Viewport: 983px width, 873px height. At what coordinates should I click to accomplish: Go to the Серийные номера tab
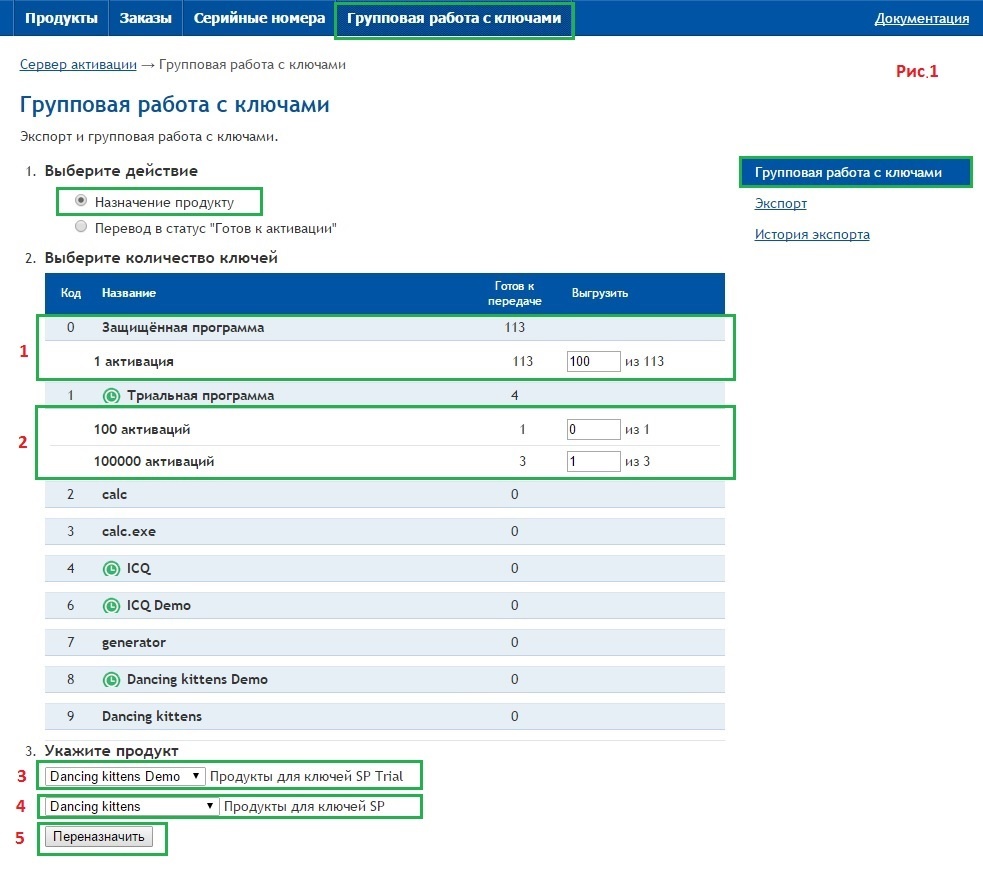[259, 18]
